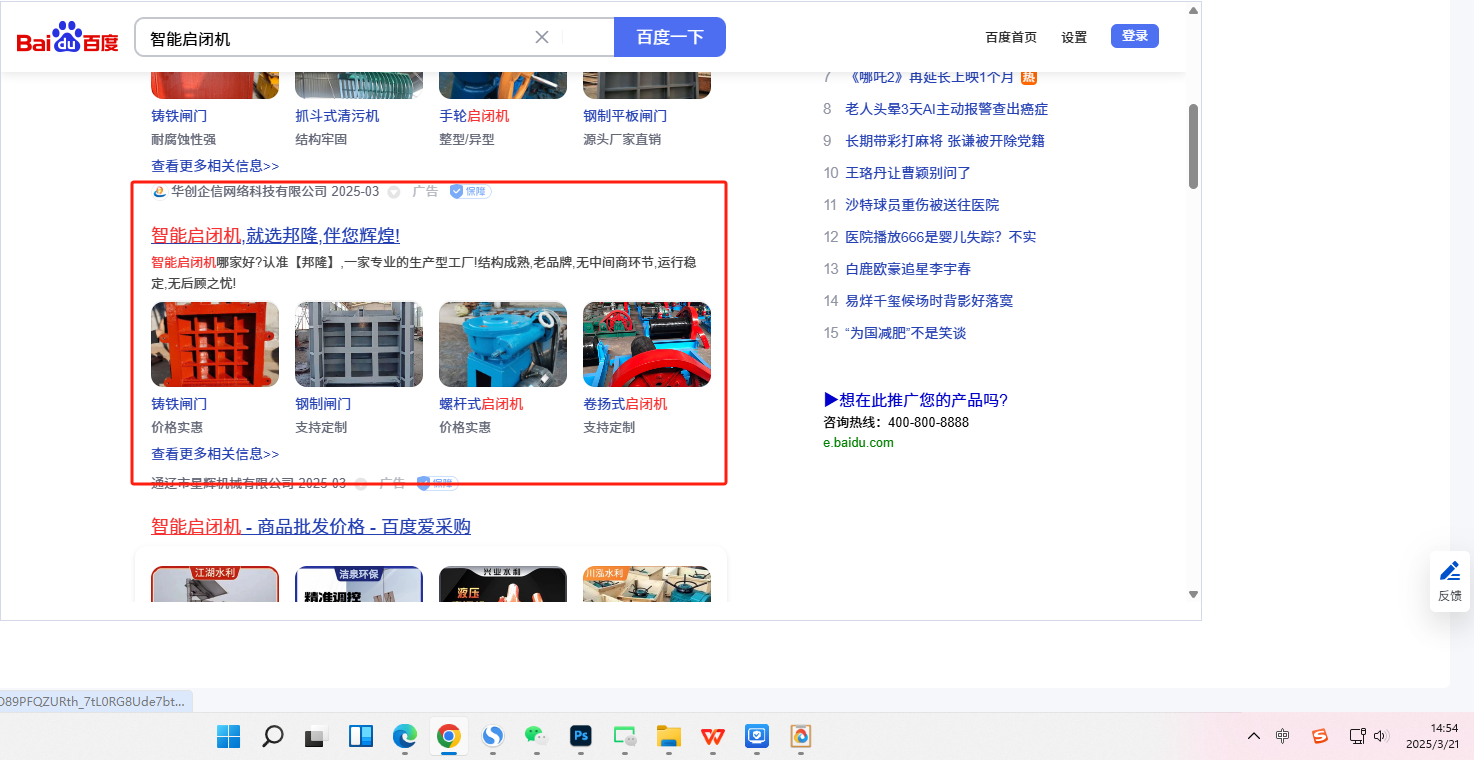Image resolution: width=1474 pixels, height=760 pixels.
Task: Expand the hidden system tray icons chevron
Action: 1253,736
